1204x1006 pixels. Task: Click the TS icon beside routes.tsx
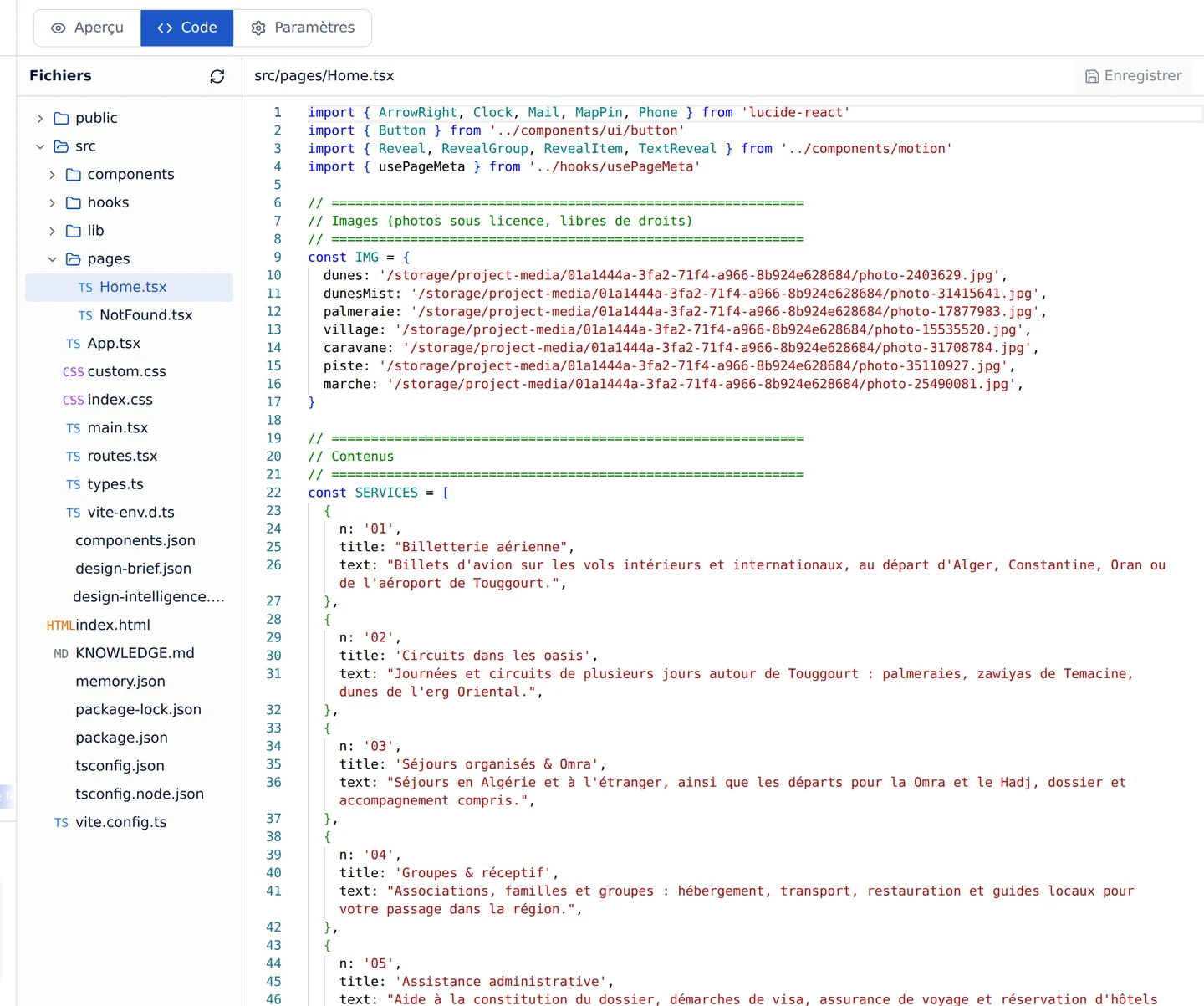point(74,457)
